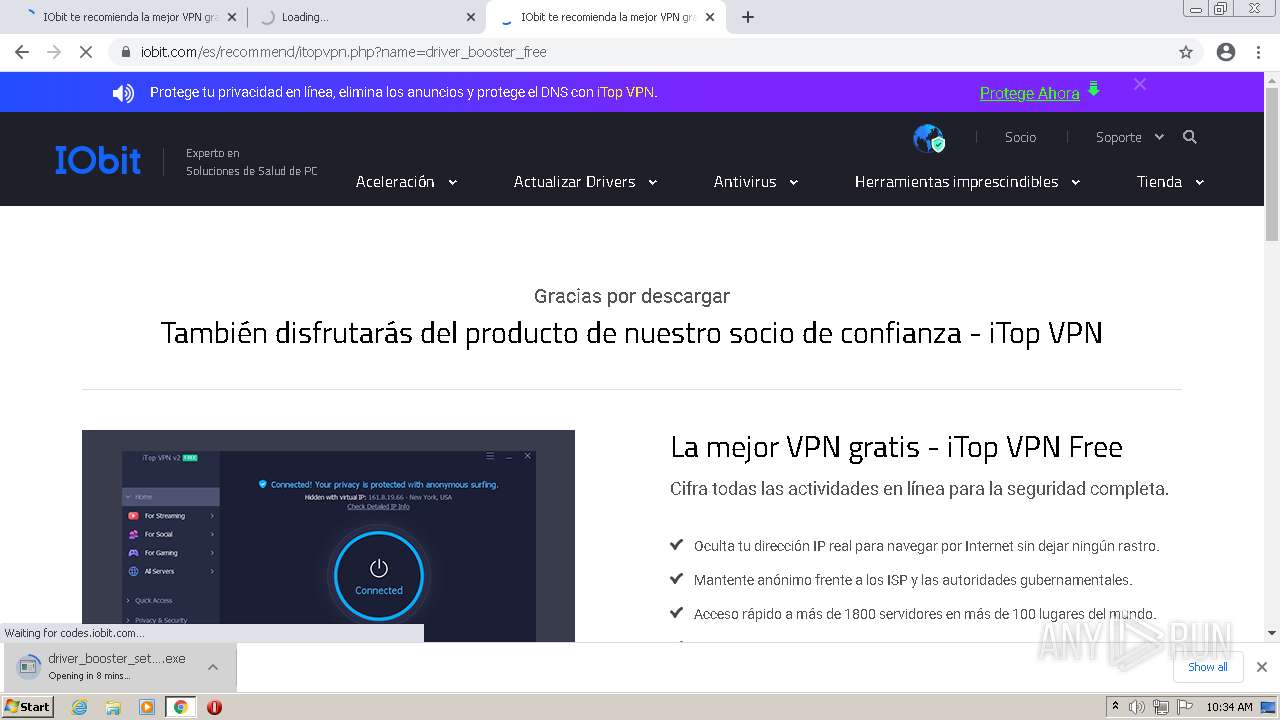Click the red antivirus taskbar icon
This screenshot has width=1280, height=720.
(214, 707)
